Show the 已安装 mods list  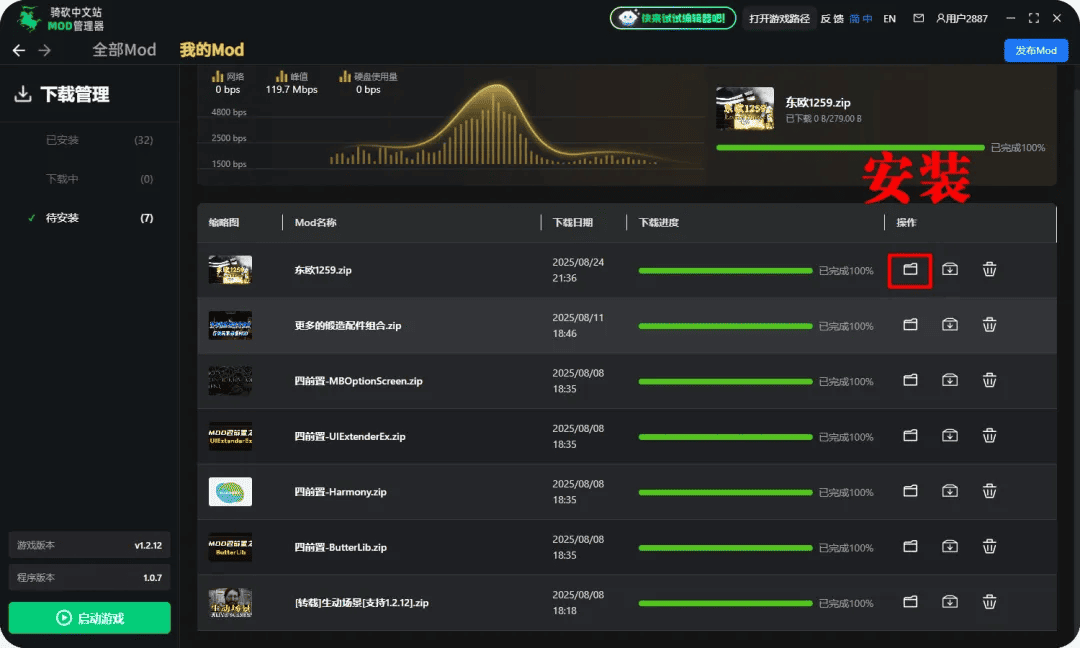(x=62, y=140)
